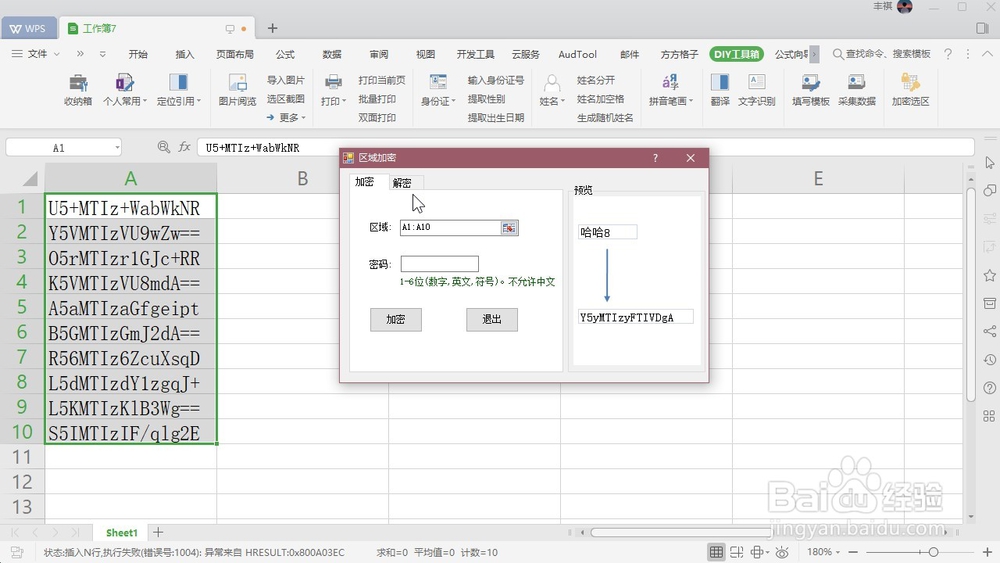Image resolution: width=1000 pixels, height=563 pixels.
Task: Click the history clock icon in right sidebar
Action: click(x=989, y=360)
